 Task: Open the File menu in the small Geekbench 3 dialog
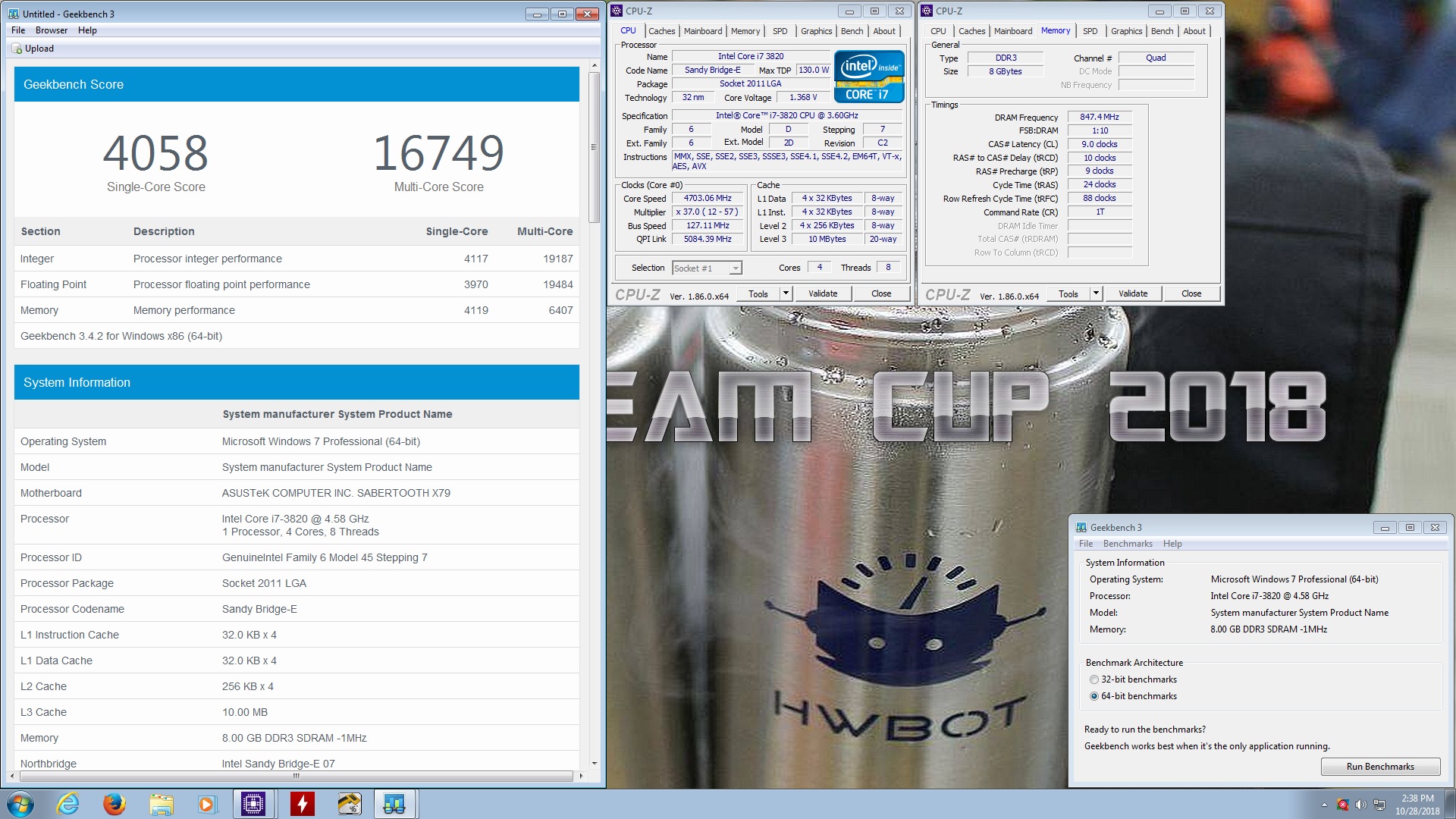coord(1086,544)
